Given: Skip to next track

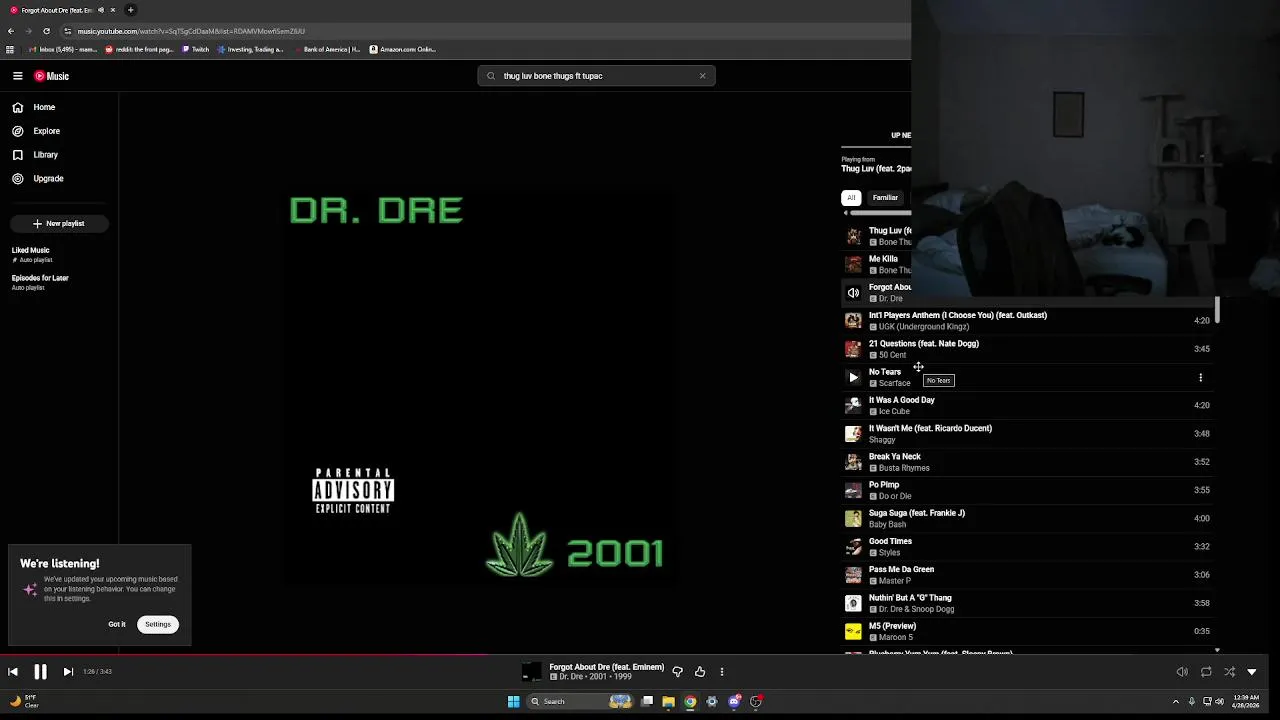Looking at the screenshot, I should 68,672.
